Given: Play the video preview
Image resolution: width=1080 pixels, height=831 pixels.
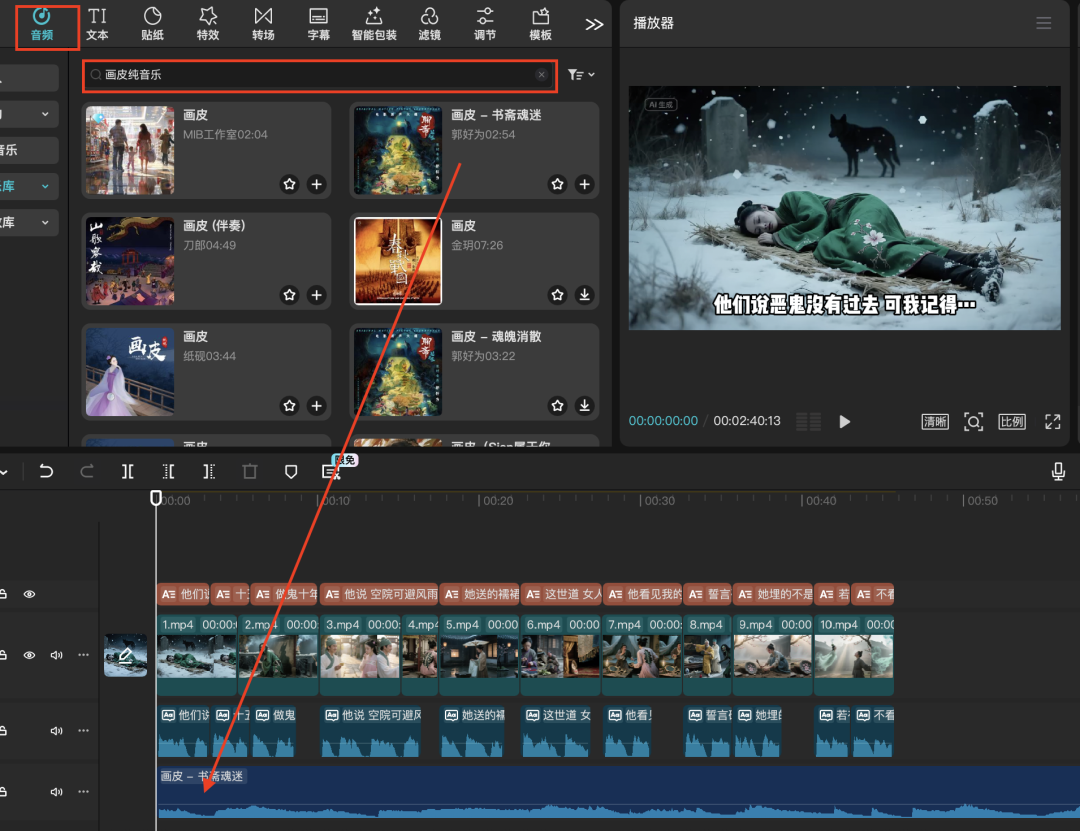Looking at the screenshot, I should (845, 422).
